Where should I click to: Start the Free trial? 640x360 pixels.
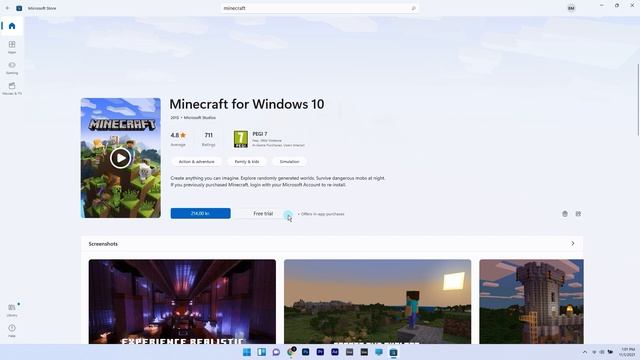pyautogui.click(x=263, y=213)
